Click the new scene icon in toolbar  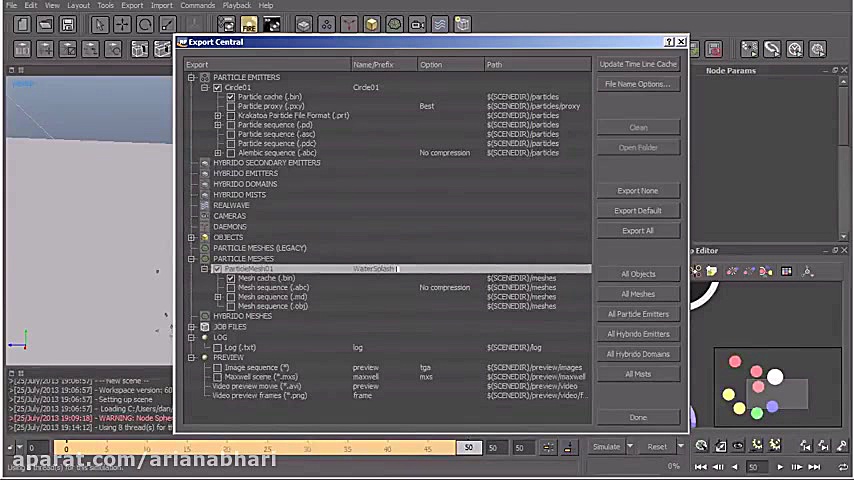[22, 25]
